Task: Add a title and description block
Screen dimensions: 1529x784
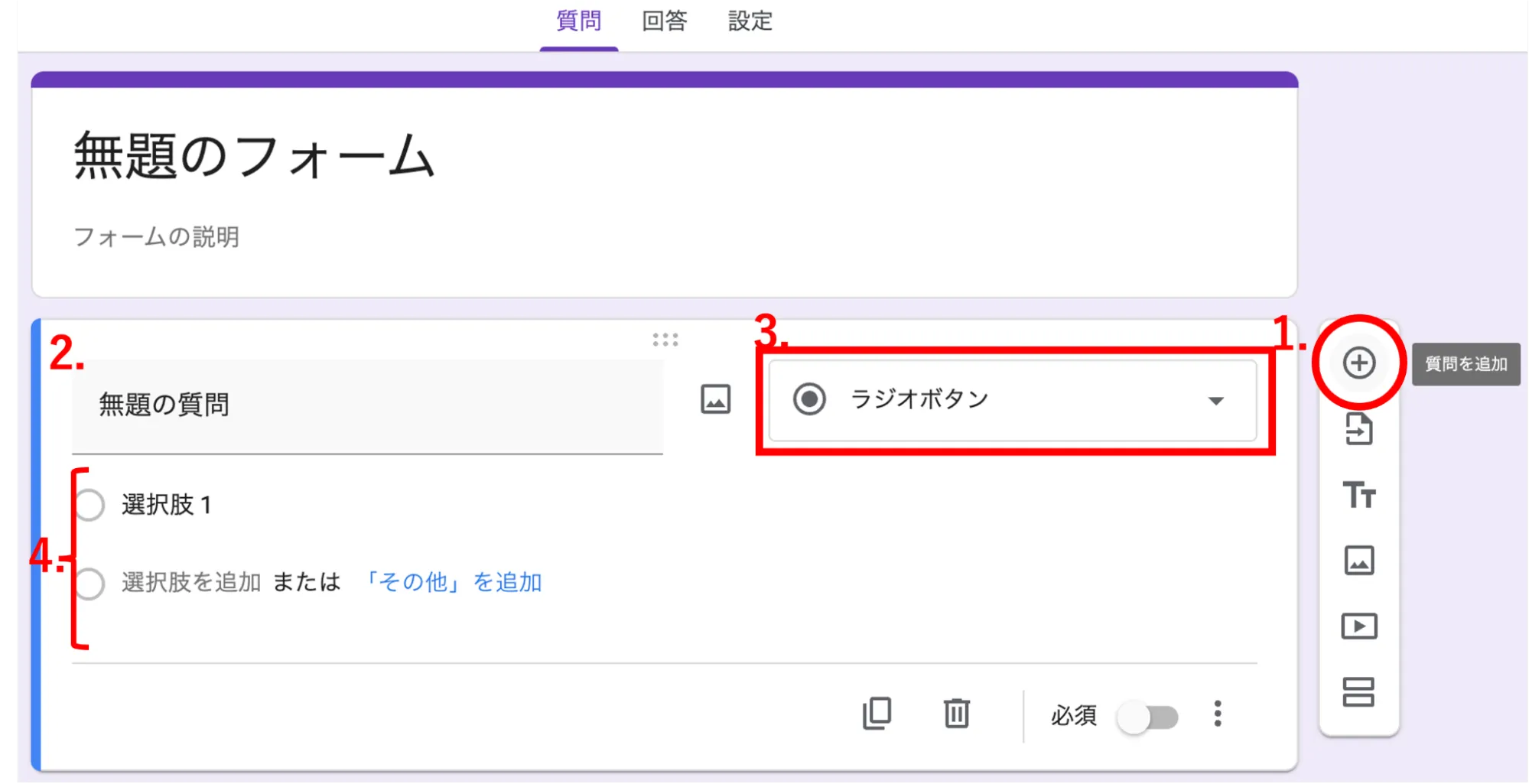Action: click(1358, 495)
